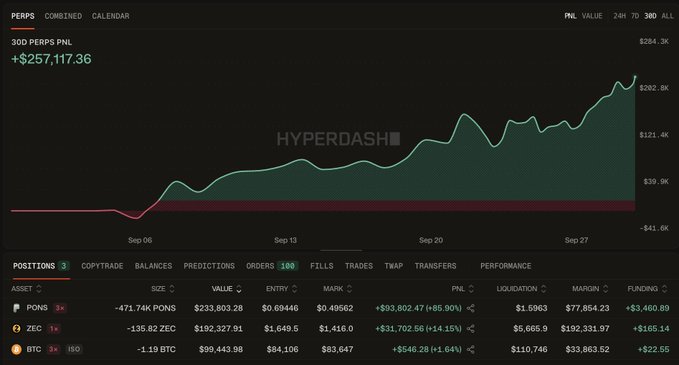
Task: Open the BTC coin icon
Action: click(x=16, y=349)
